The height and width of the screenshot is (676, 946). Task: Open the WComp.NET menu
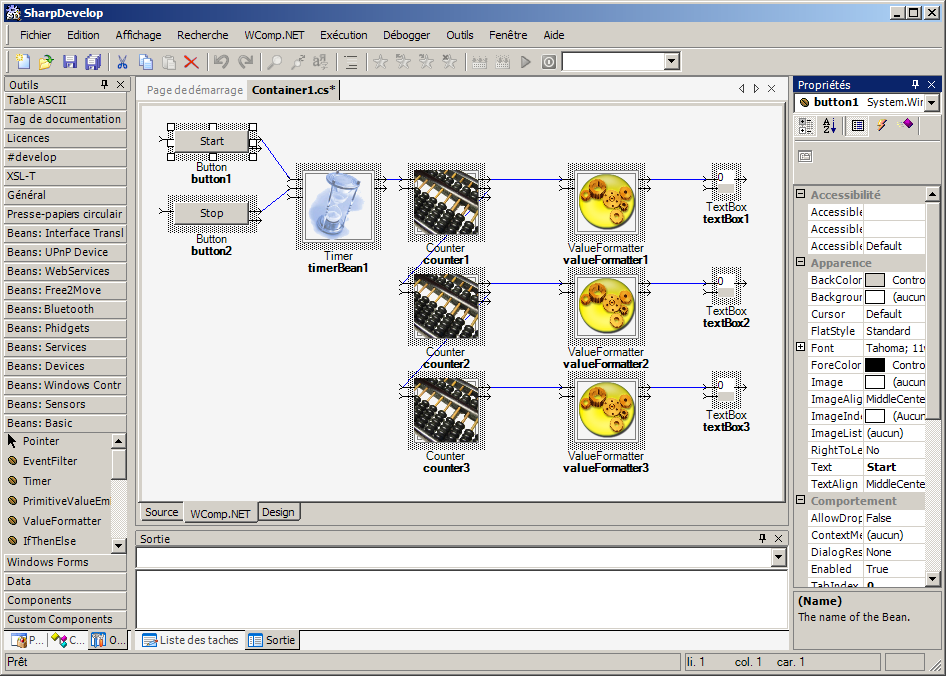(x=274, y=35)
